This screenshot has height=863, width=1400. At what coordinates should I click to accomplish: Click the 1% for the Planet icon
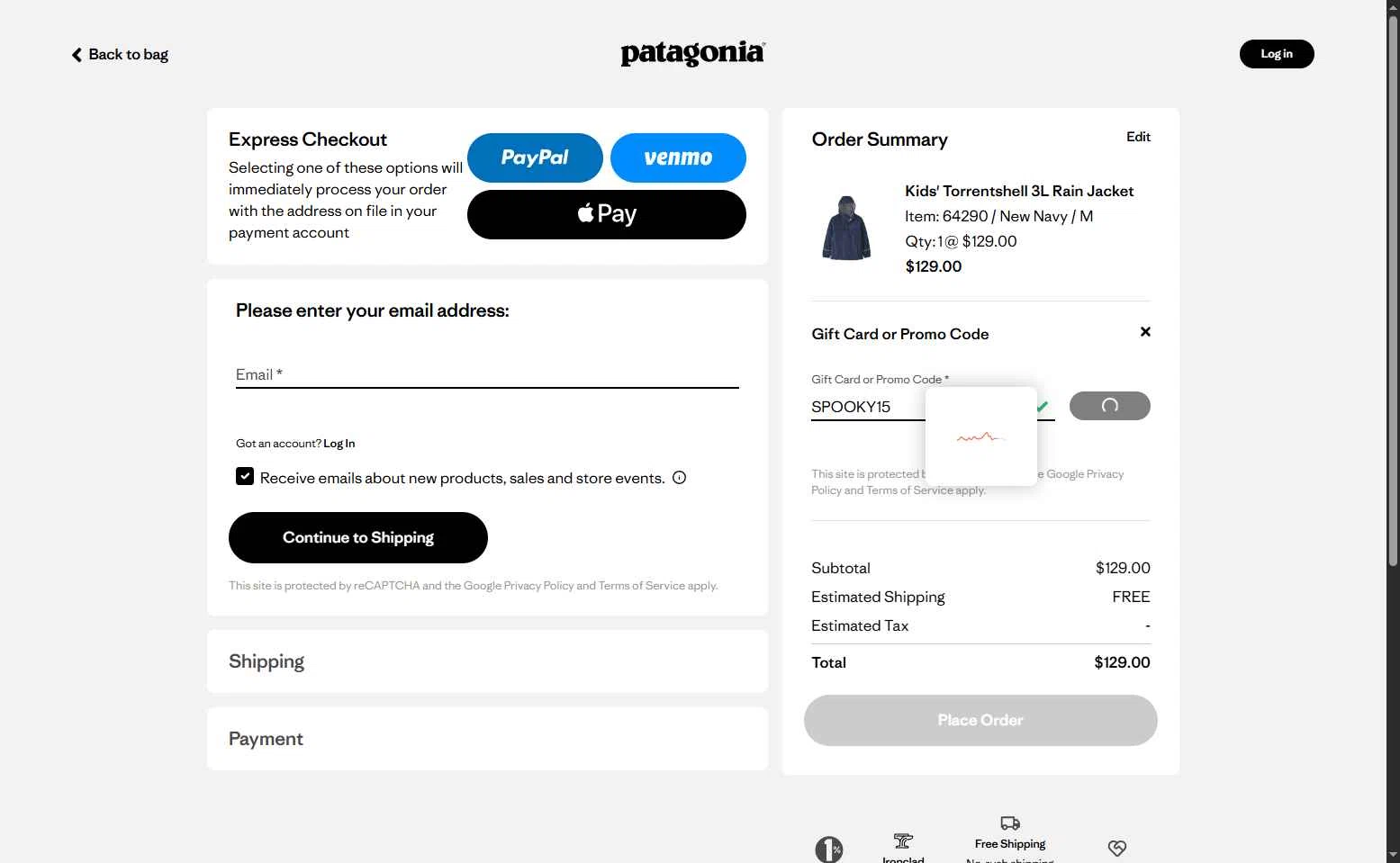click(828, 850)
